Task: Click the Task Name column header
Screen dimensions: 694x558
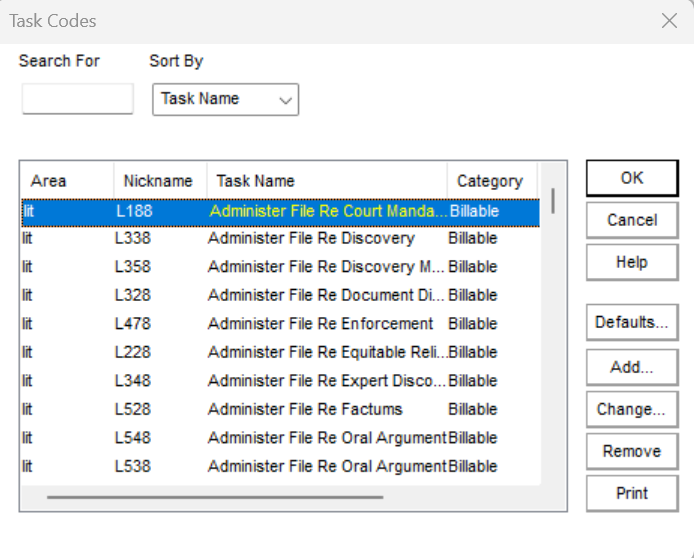Action: pos(326,181)
